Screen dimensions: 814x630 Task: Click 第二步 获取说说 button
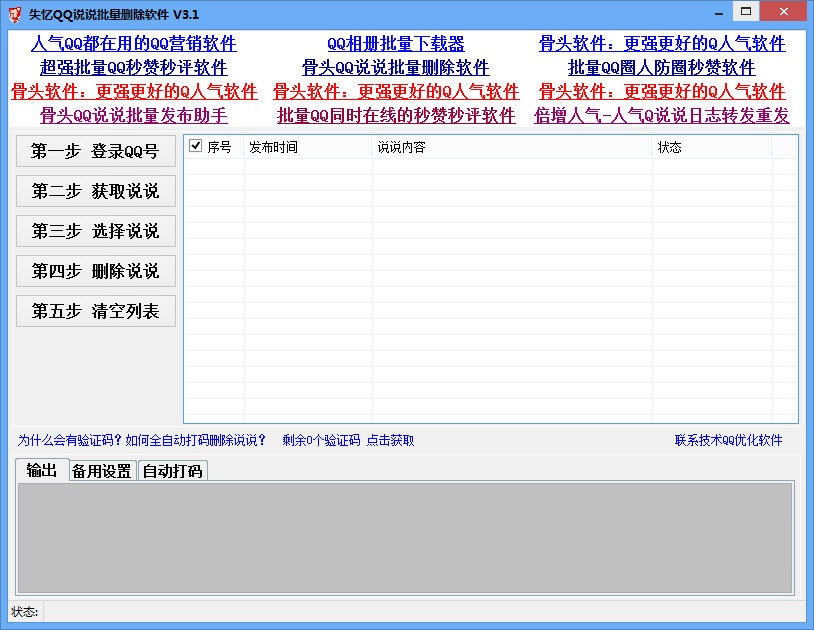tap(95, 191)
